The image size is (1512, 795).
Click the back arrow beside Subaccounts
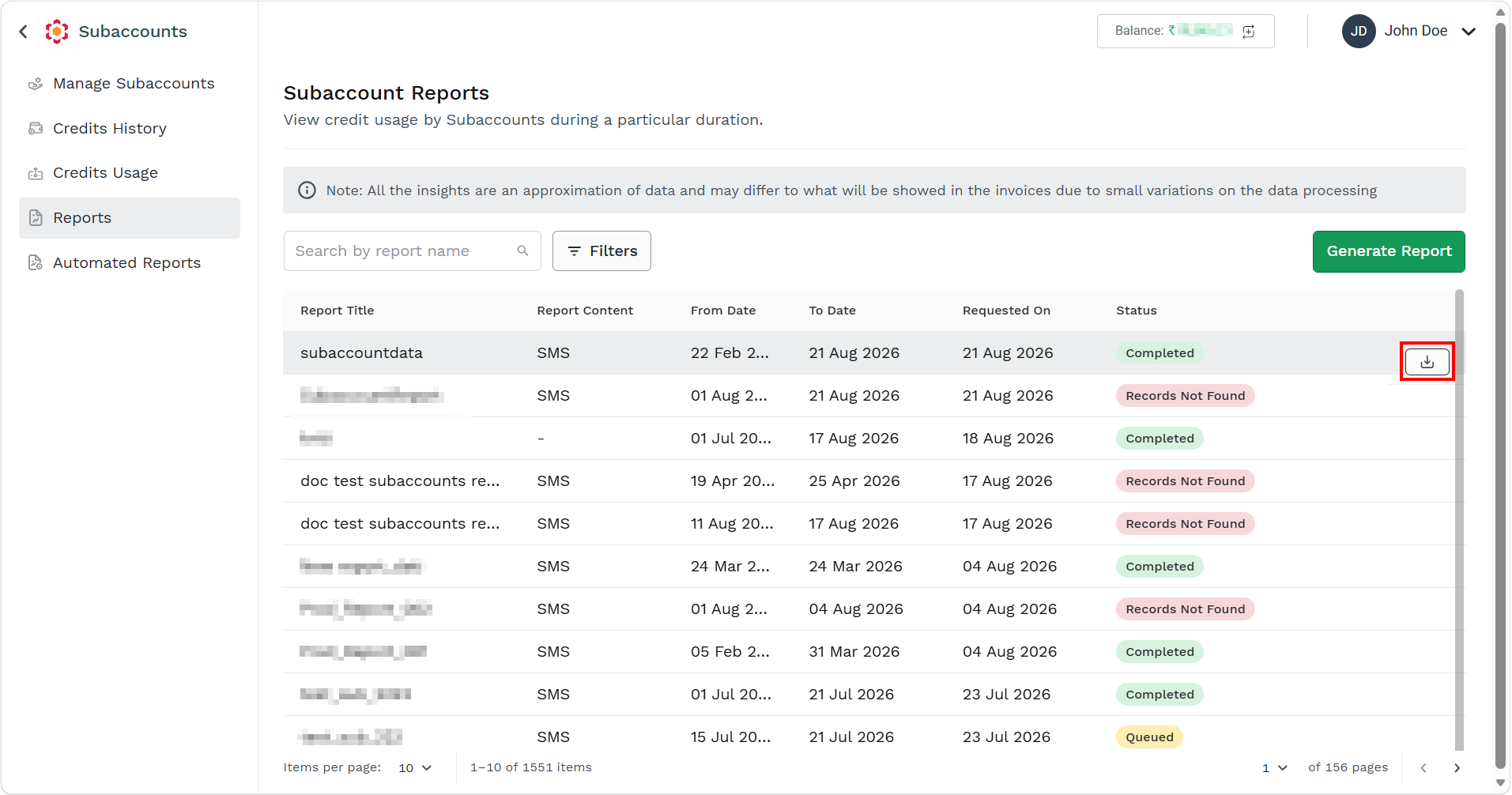pyautogui.click(x=24, y=32)
